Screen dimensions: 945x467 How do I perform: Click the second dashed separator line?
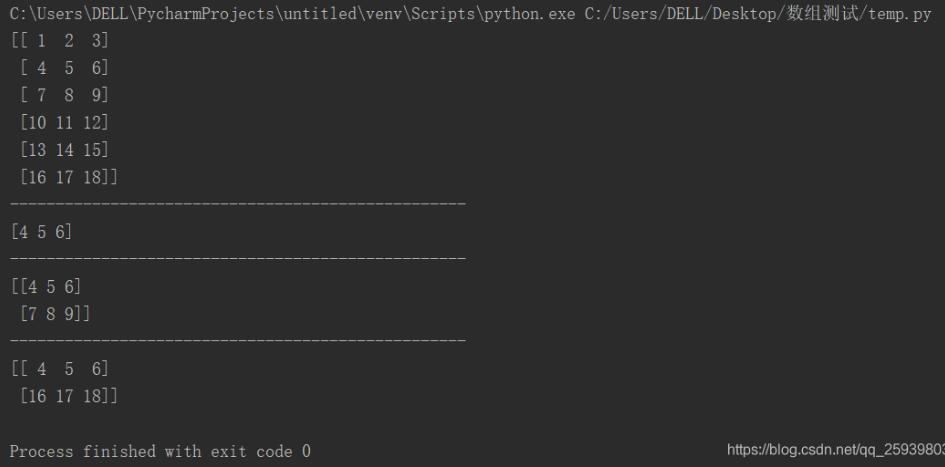pyautogui.click(x=237, y=259)
